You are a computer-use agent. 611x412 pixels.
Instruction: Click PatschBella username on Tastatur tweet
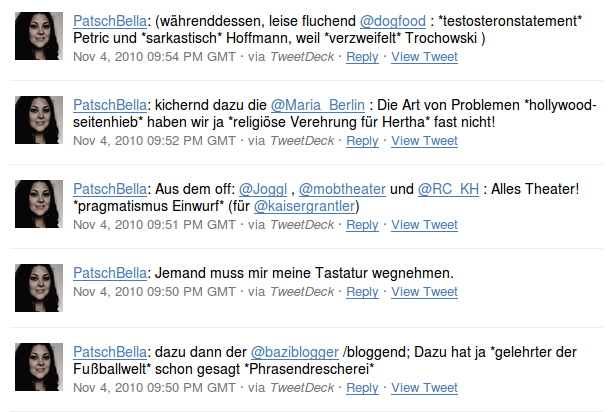110,273
